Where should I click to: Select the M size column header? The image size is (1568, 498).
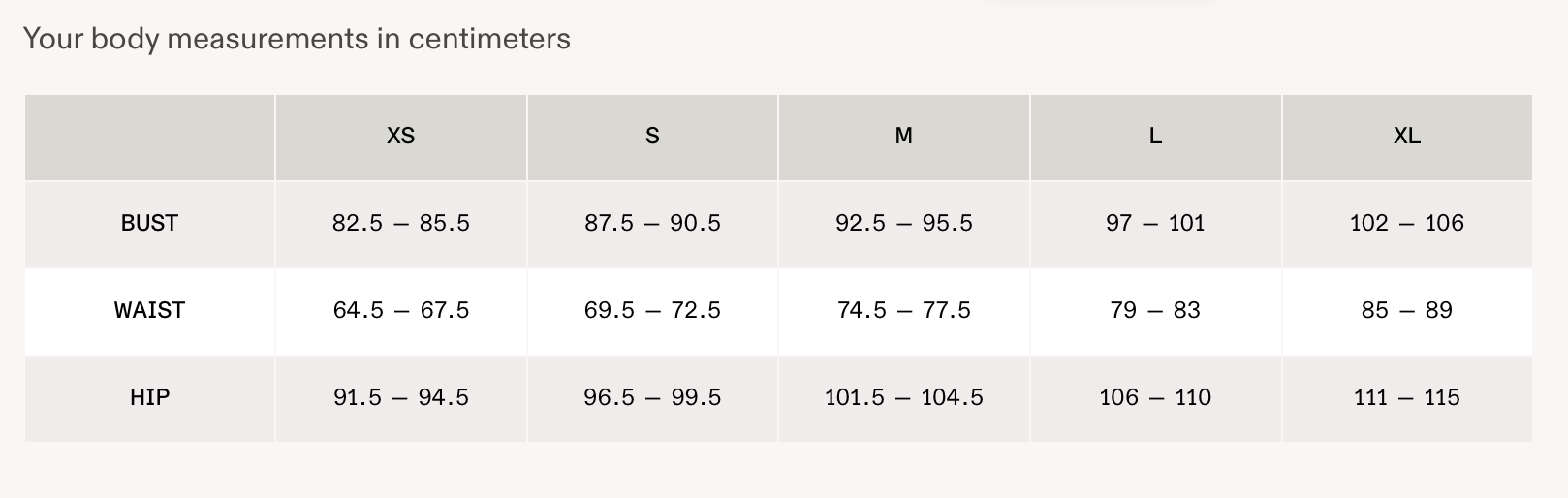[x=904, y=137]
